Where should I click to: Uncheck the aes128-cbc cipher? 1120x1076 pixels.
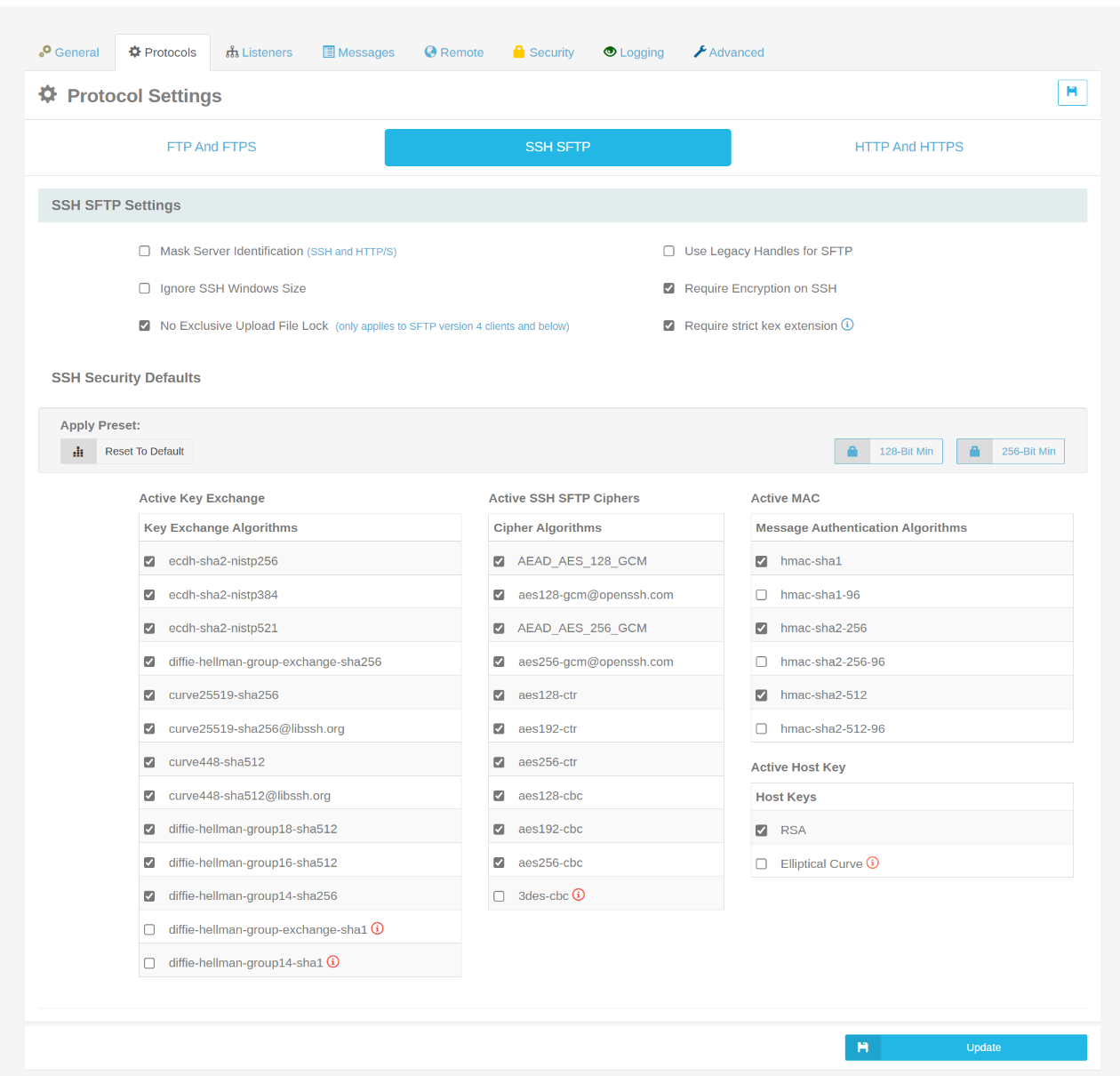click(x=499, y=795)
